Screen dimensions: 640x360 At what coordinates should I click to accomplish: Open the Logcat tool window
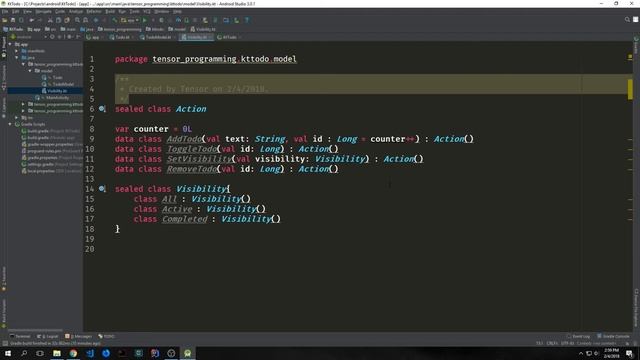tap(48, 336)
